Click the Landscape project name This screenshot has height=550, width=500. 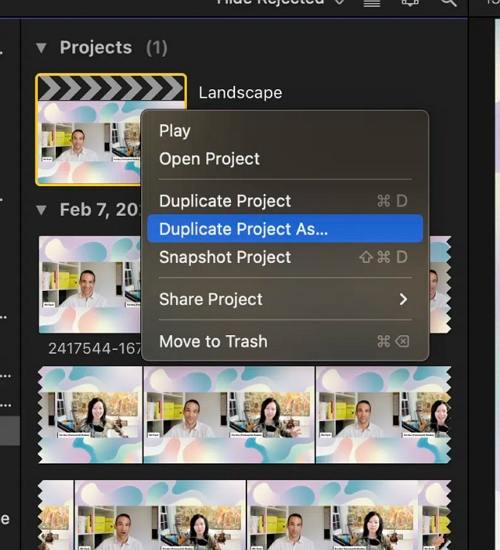click(240, 93)
